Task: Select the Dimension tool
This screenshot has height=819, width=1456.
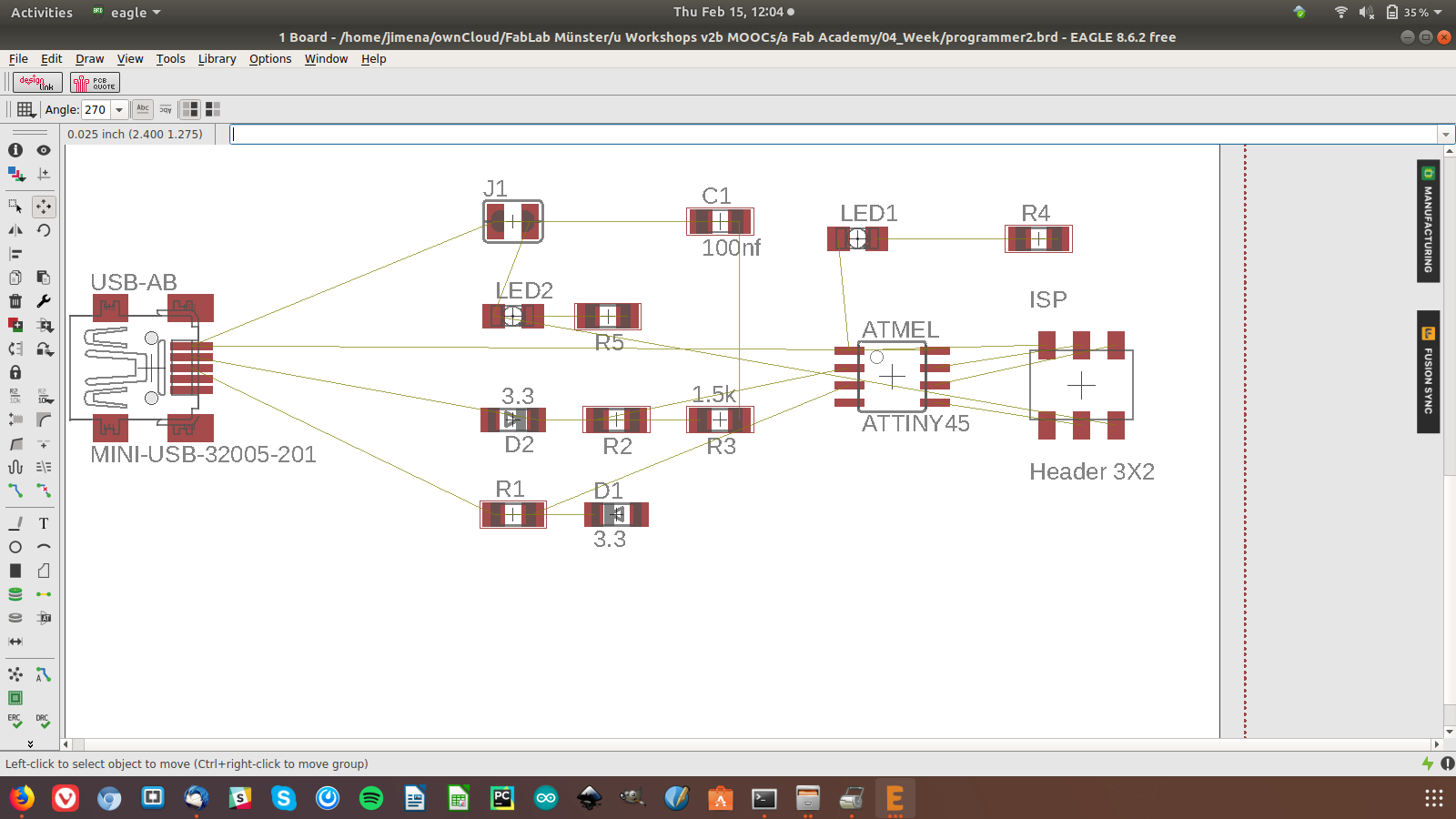Action: tap(15, 642)
